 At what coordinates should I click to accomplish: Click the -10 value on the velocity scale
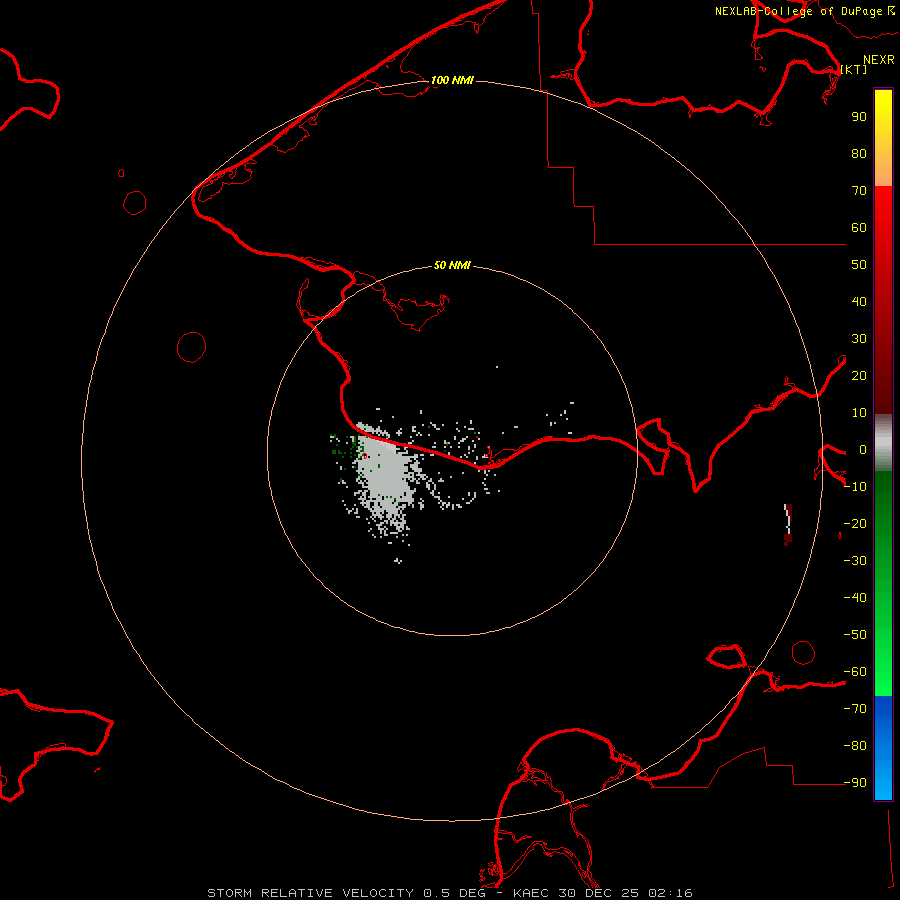pyautogui.click(x=855, y=487)
